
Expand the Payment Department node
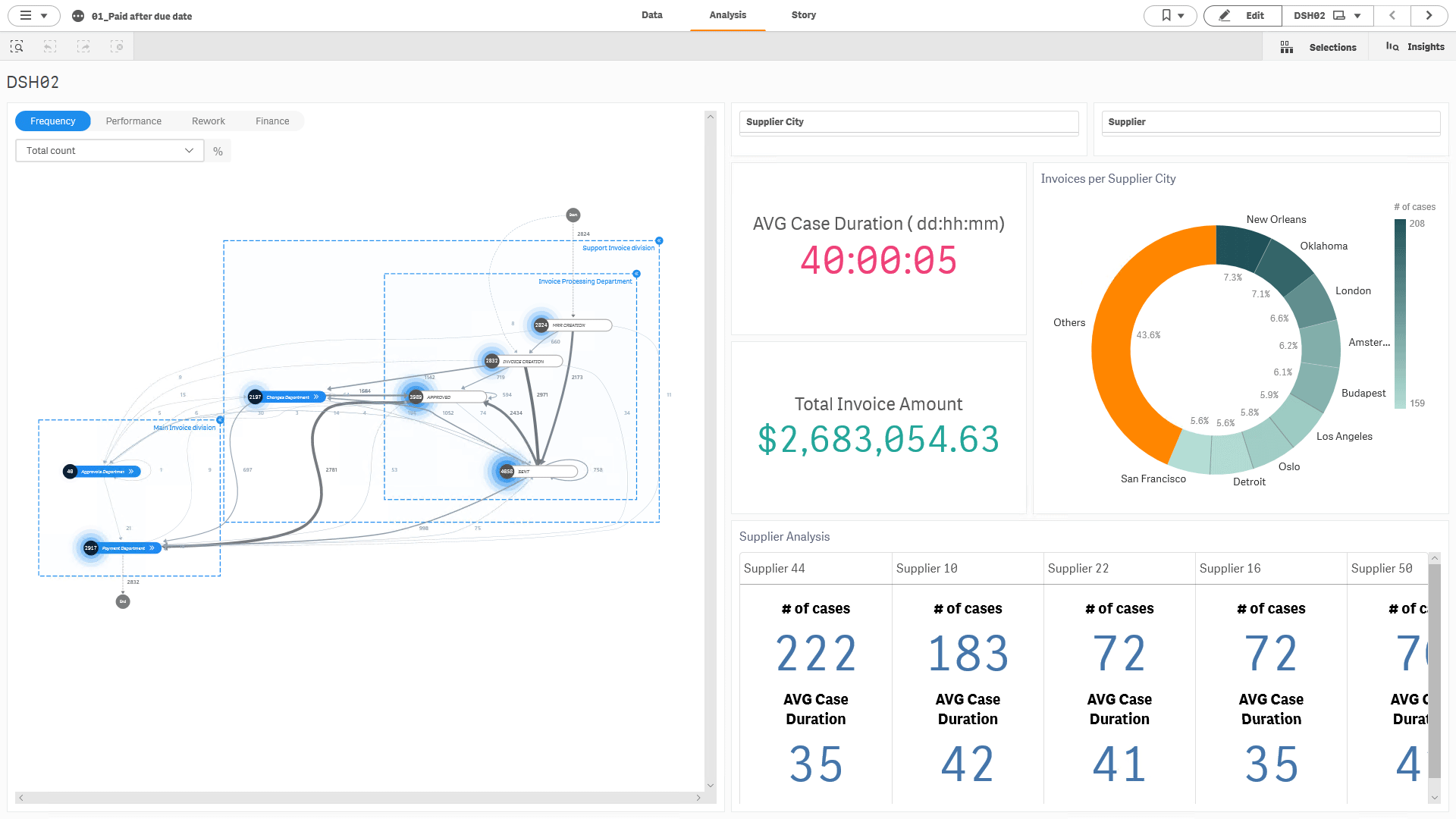pyautogui.click(x=152, y=548)
